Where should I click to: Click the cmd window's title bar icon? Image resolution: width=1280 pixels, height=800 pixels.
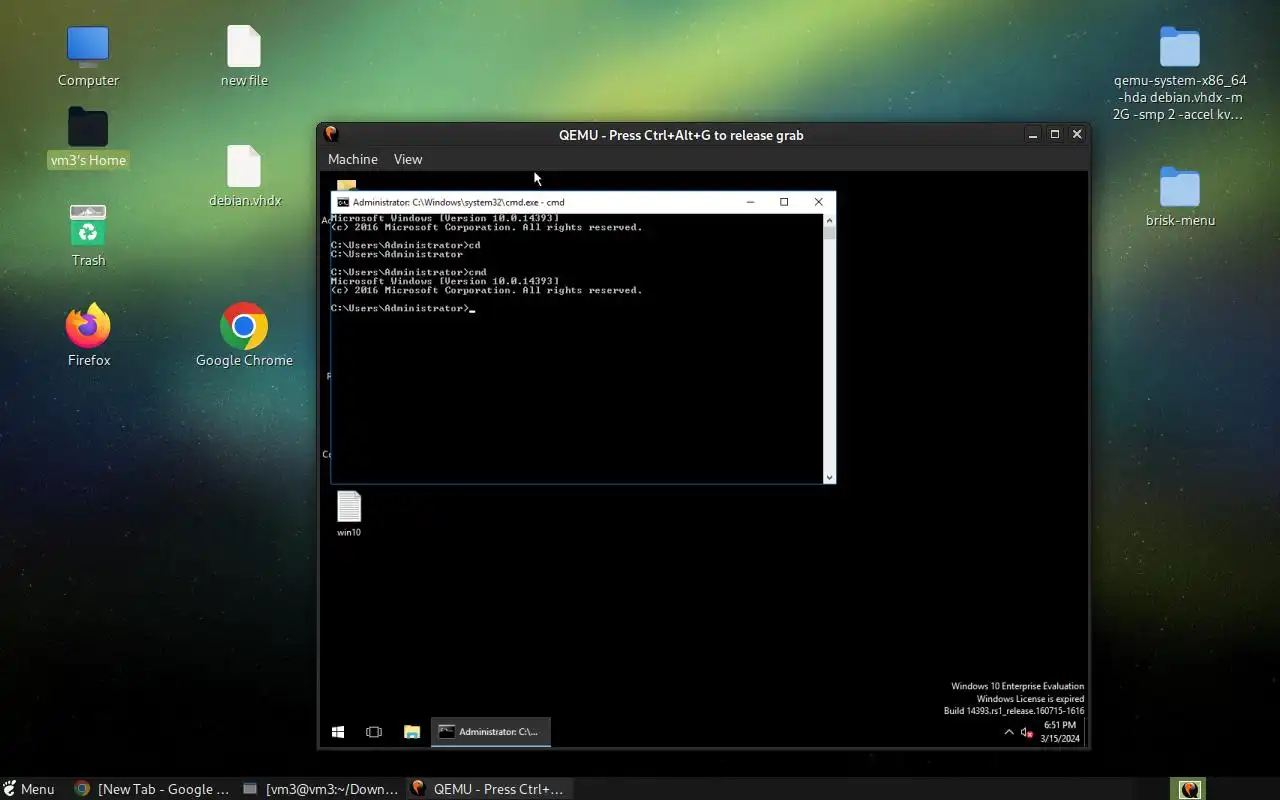[342, 202]
